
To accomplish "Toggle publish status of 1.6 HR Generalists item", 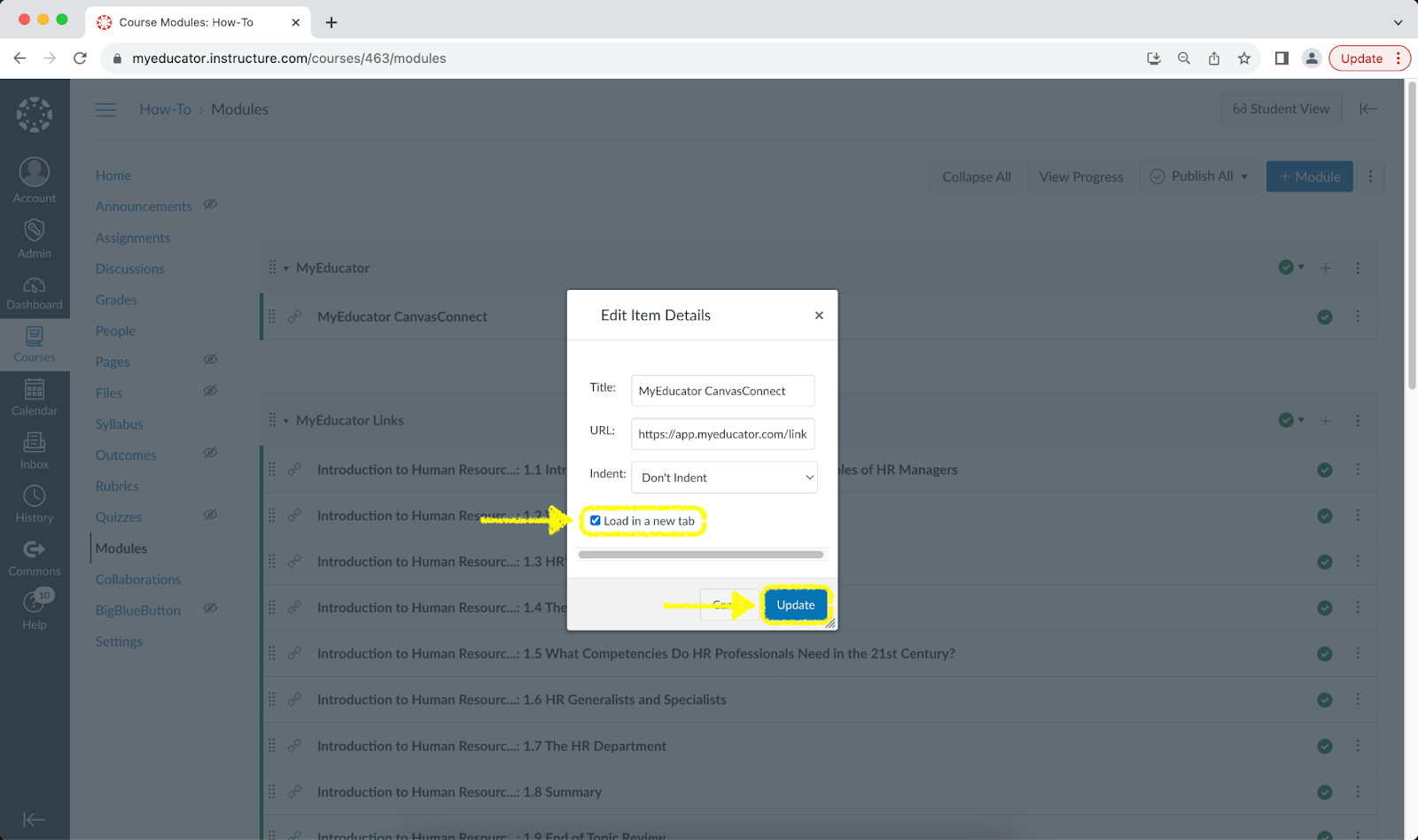I will [1325, 700].
